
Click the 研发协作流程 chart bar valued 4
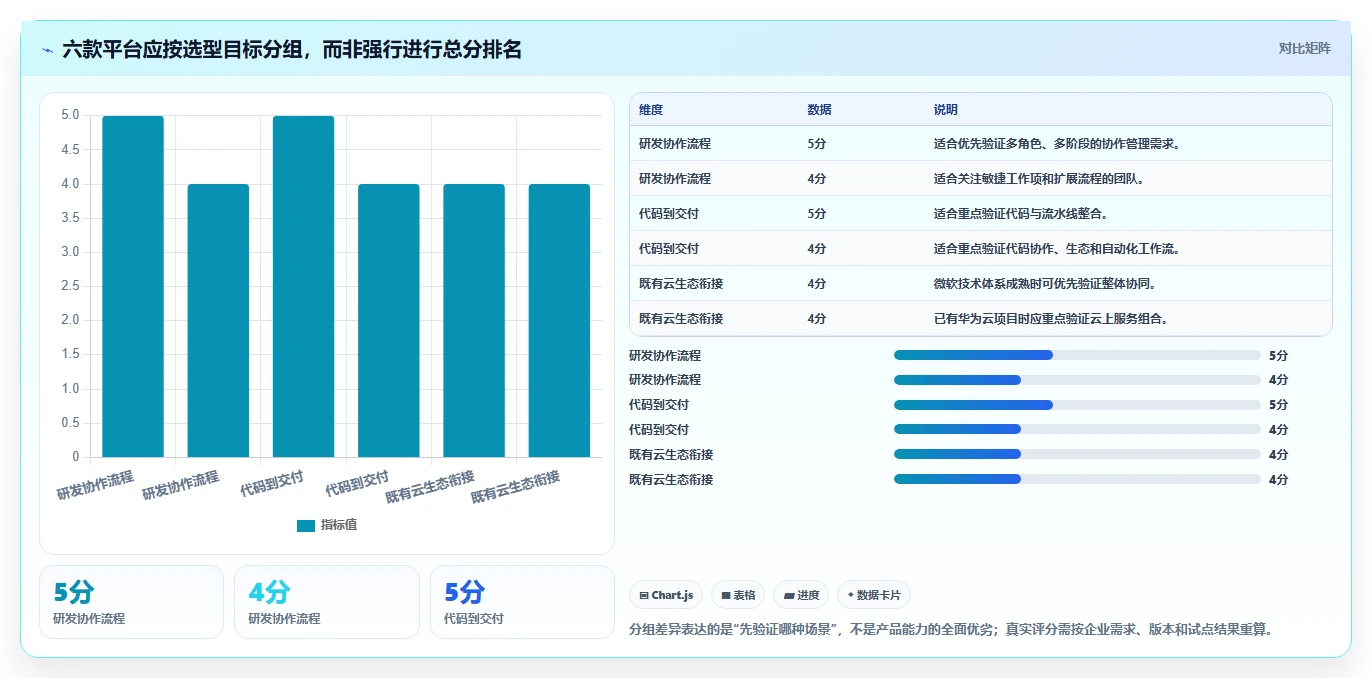click(218, 320)
